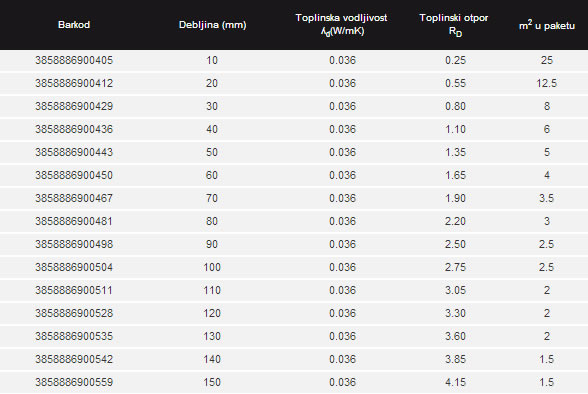
Task: Select the 3.5 m² package value
Action: click(546, 198)
